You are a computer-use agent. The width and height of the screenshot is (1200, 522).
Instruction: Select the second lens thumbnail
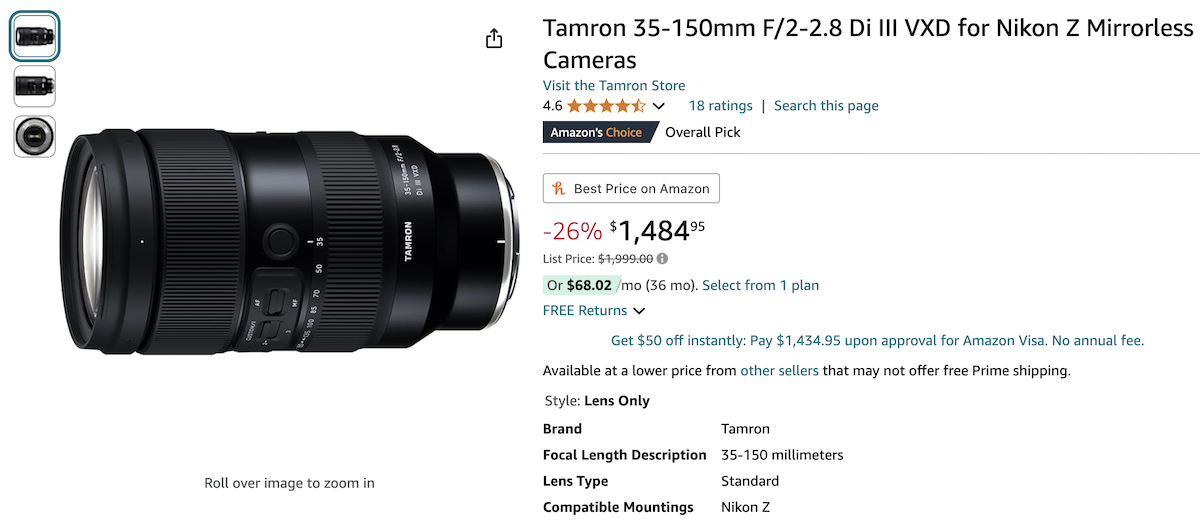click(35, 86)
